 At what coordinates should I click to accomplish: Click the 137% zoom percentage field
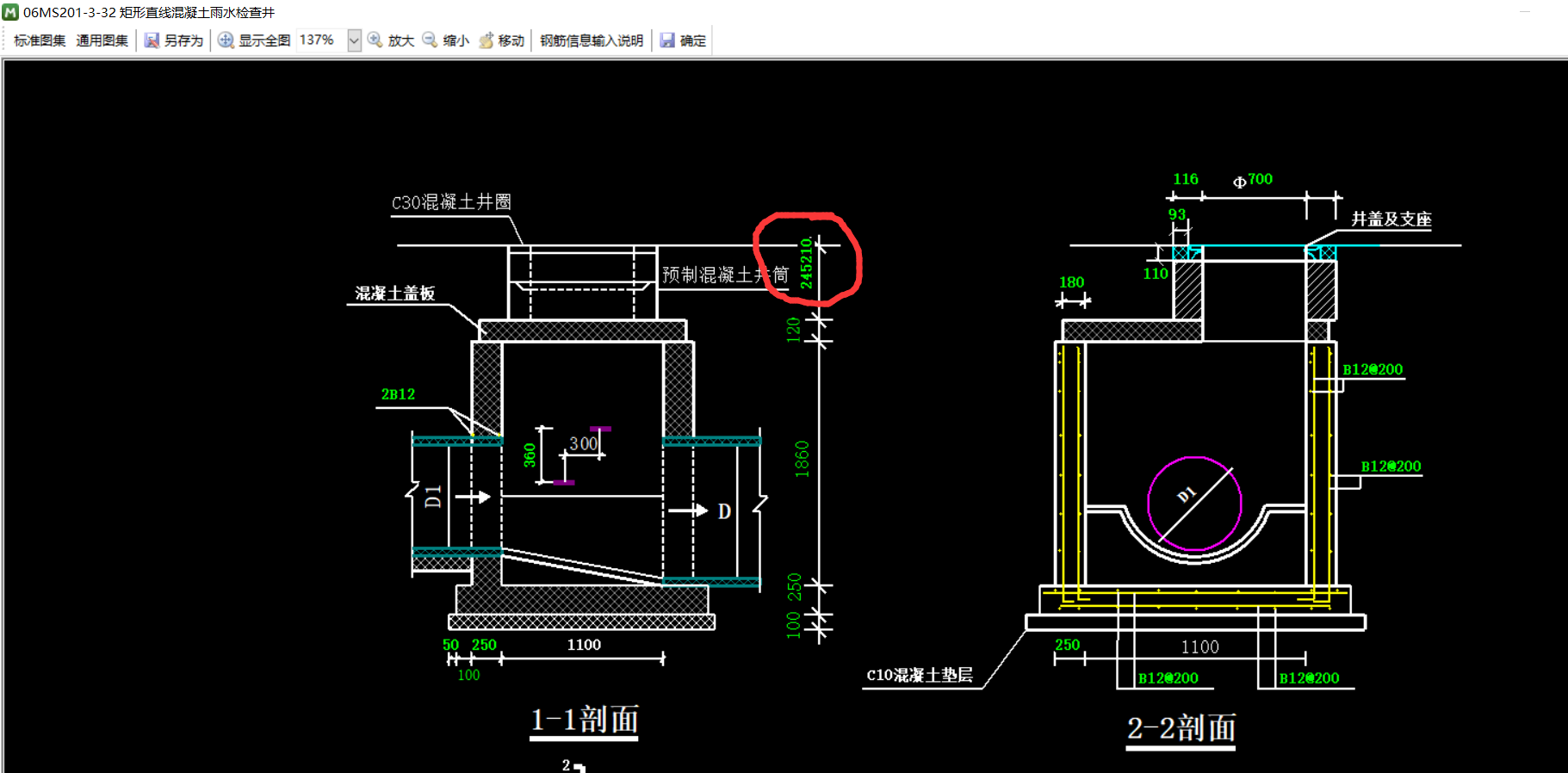pyautogui.click(x=321, y=40)
